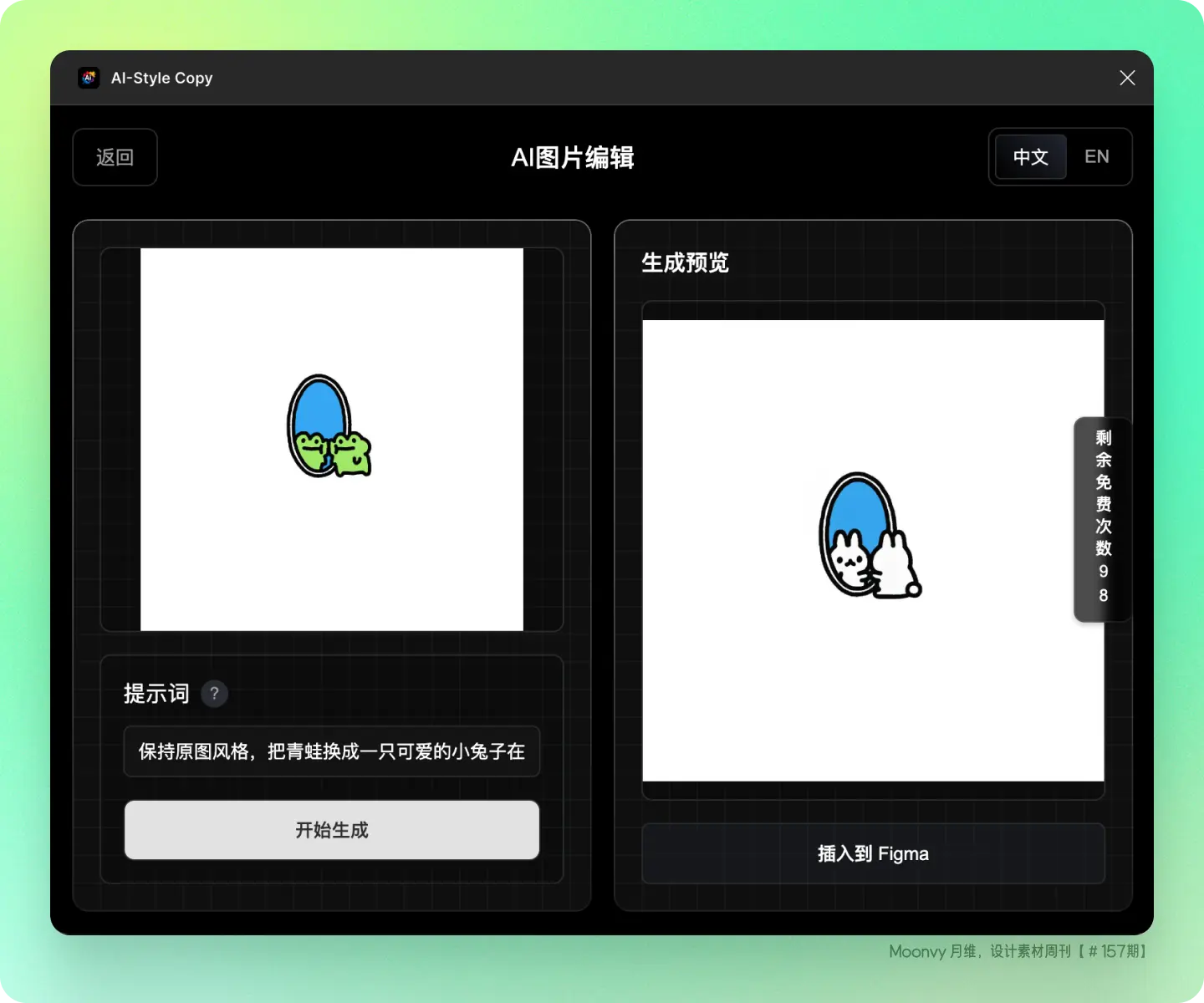Switch interface language to 中文

tap(1030, 157)
